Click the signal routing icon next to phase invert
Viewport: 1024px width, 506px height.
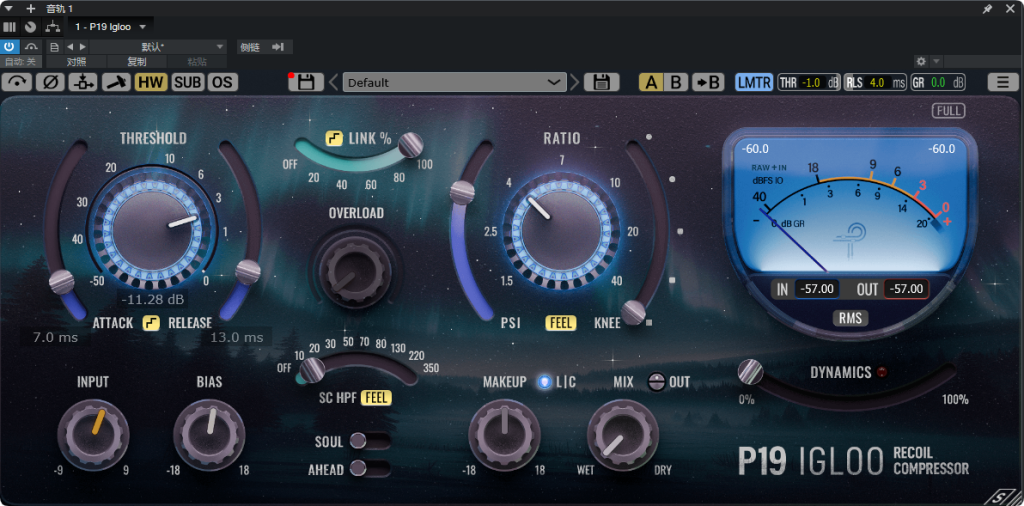tap(84, 82)
